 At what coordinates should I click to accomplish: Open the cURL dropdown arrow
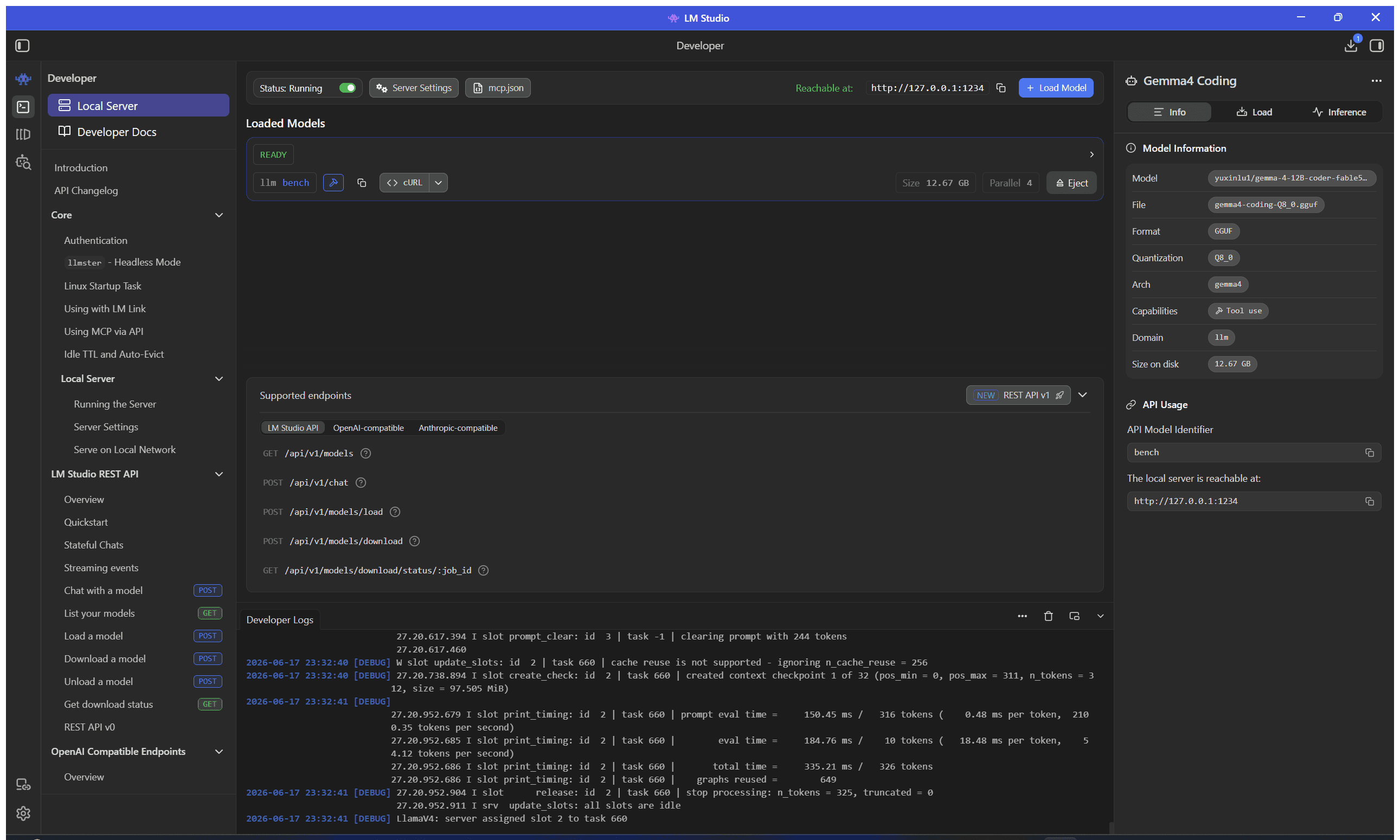click(438, 182)
